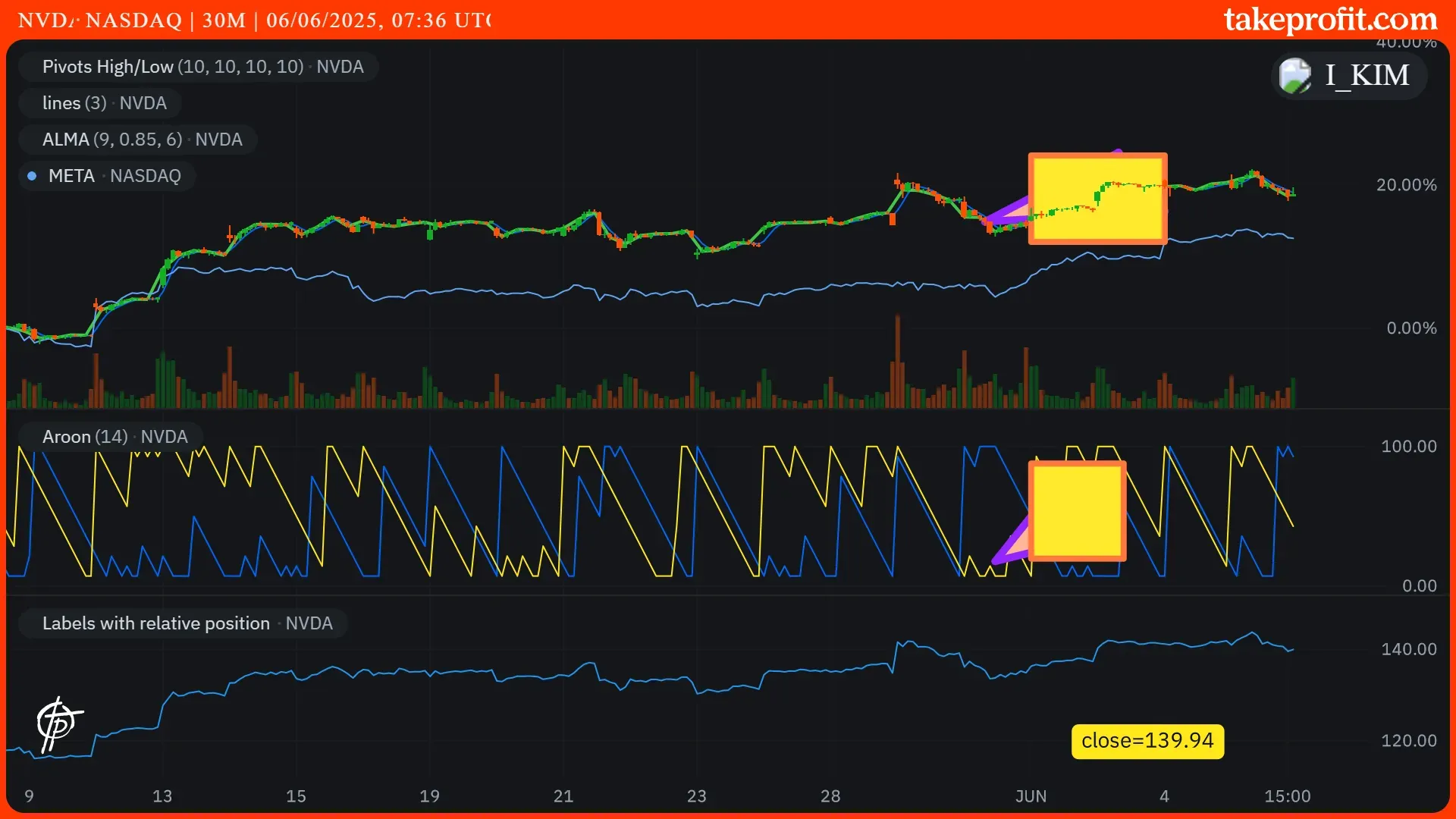Click the 140.00 scale label in bottom pane
The height and width of the screenshot is (819, 1456).
tap(1408, 649)
